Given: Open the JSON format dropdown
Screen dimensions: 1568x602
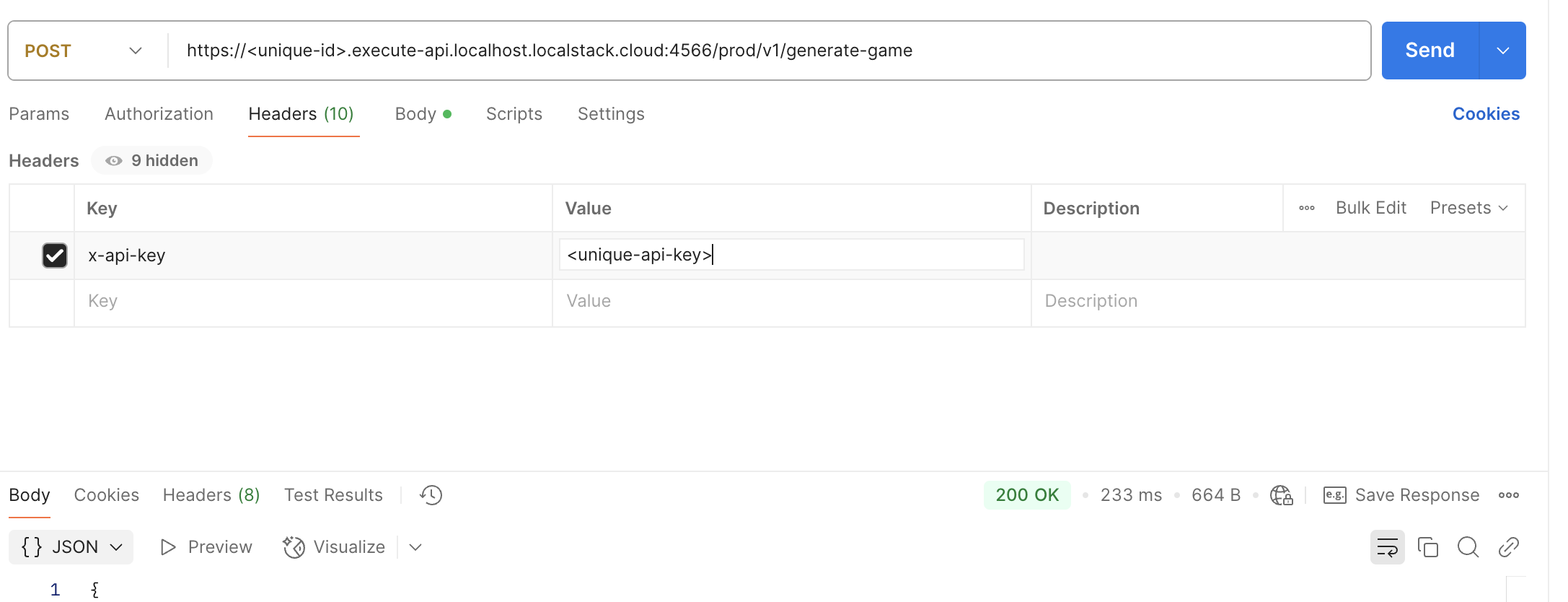Looking at the screenshot, I should click(x=71, y=547).
